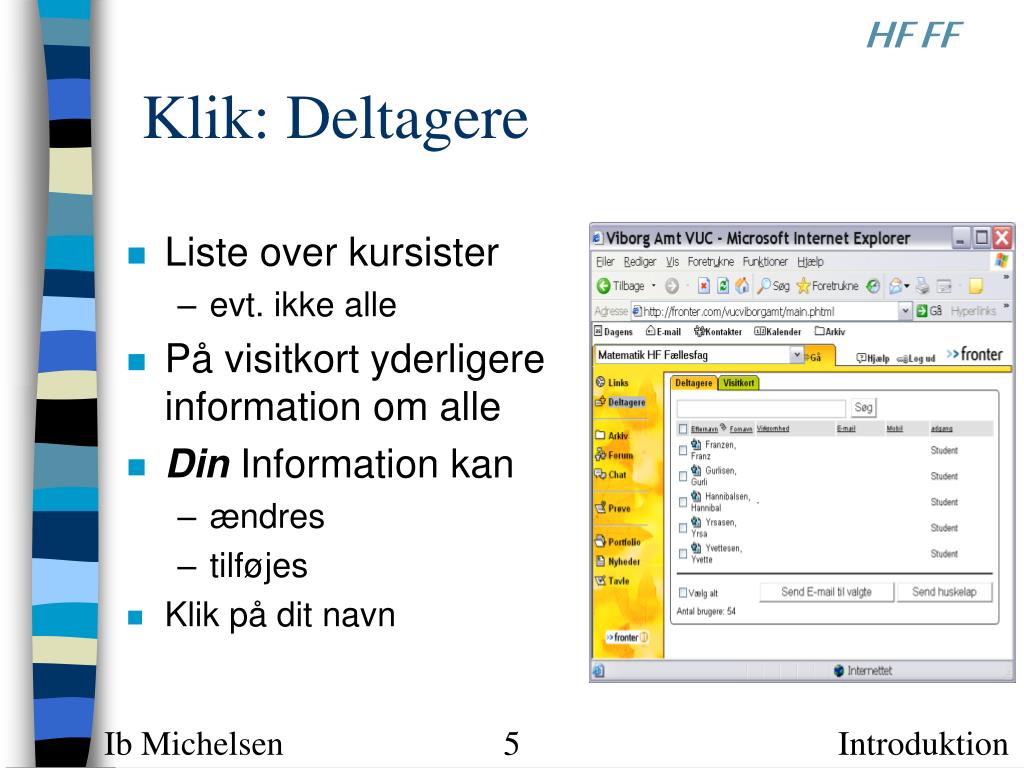Viewport: 1024px width, 768px height.
Task: Open Chat in the yellow sidebar
Action: click(x=611, y=475)
